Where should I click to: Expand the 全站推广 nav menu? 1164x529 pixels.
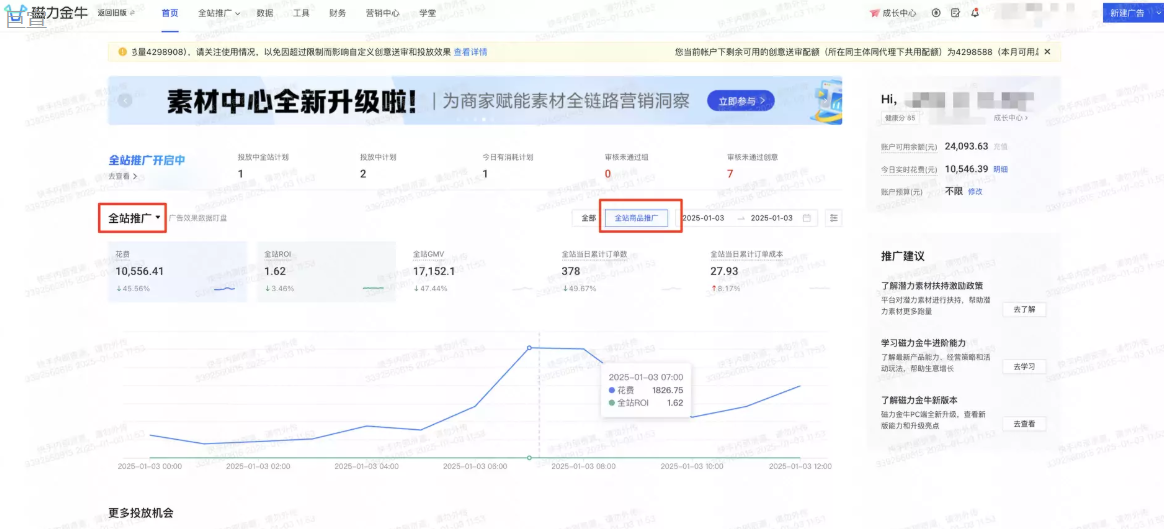point(219,13)
